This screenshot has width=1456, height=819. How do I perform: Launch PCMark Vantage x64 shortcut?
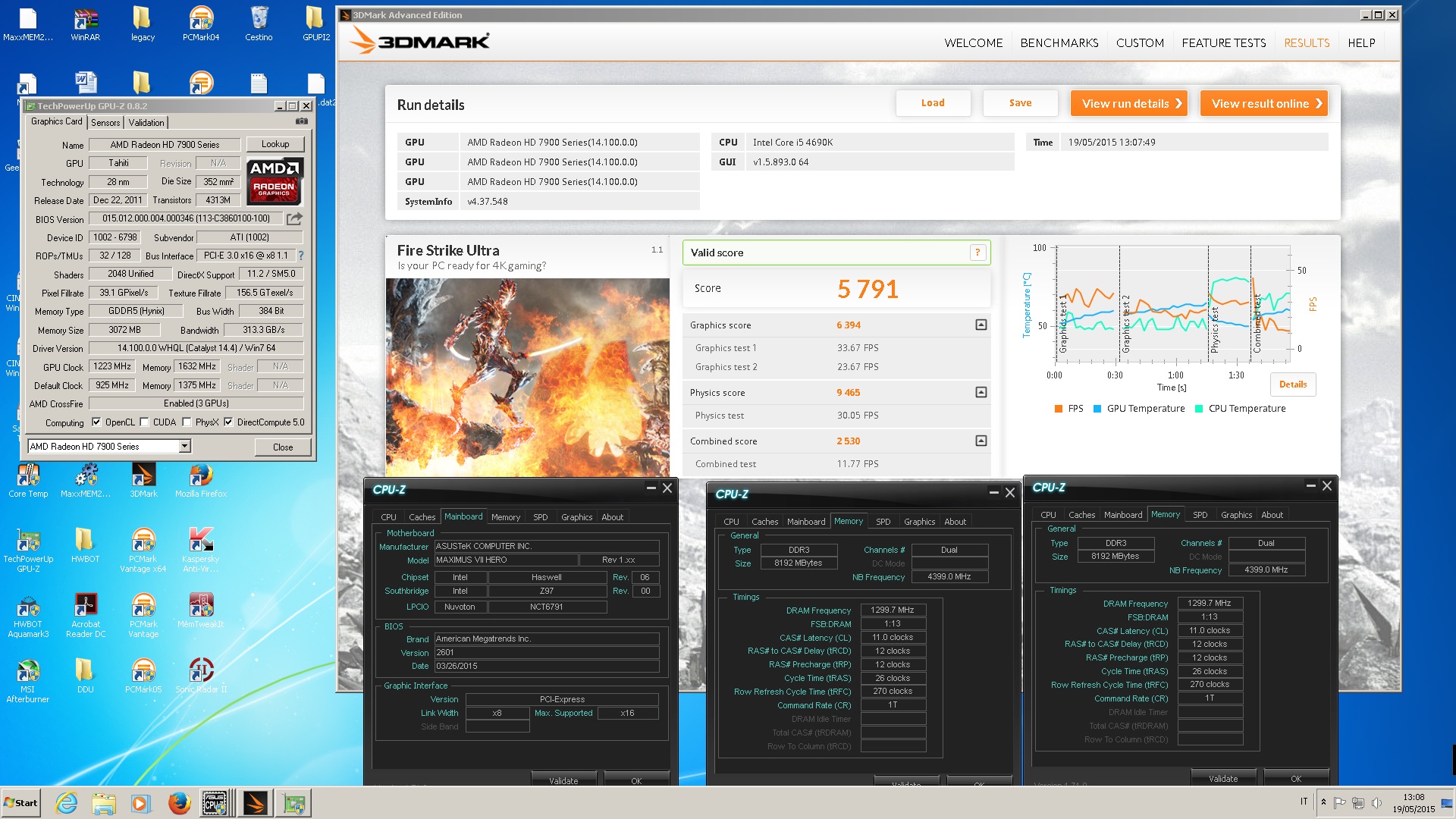[143, 551]
